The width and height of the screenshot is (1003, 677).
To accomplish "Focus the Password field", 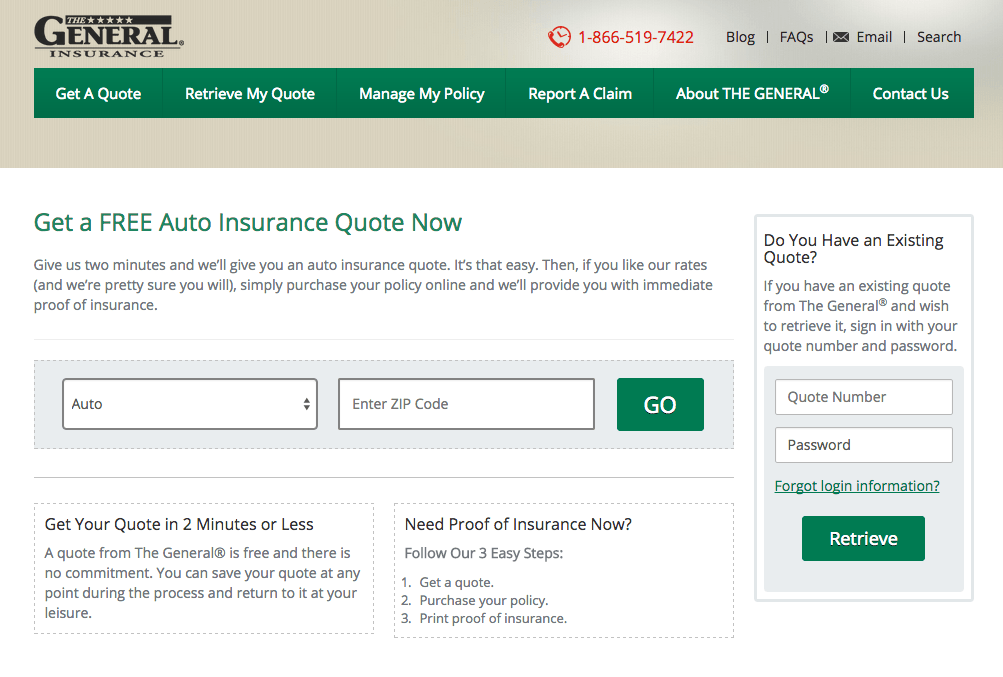I will coord(864,445).
